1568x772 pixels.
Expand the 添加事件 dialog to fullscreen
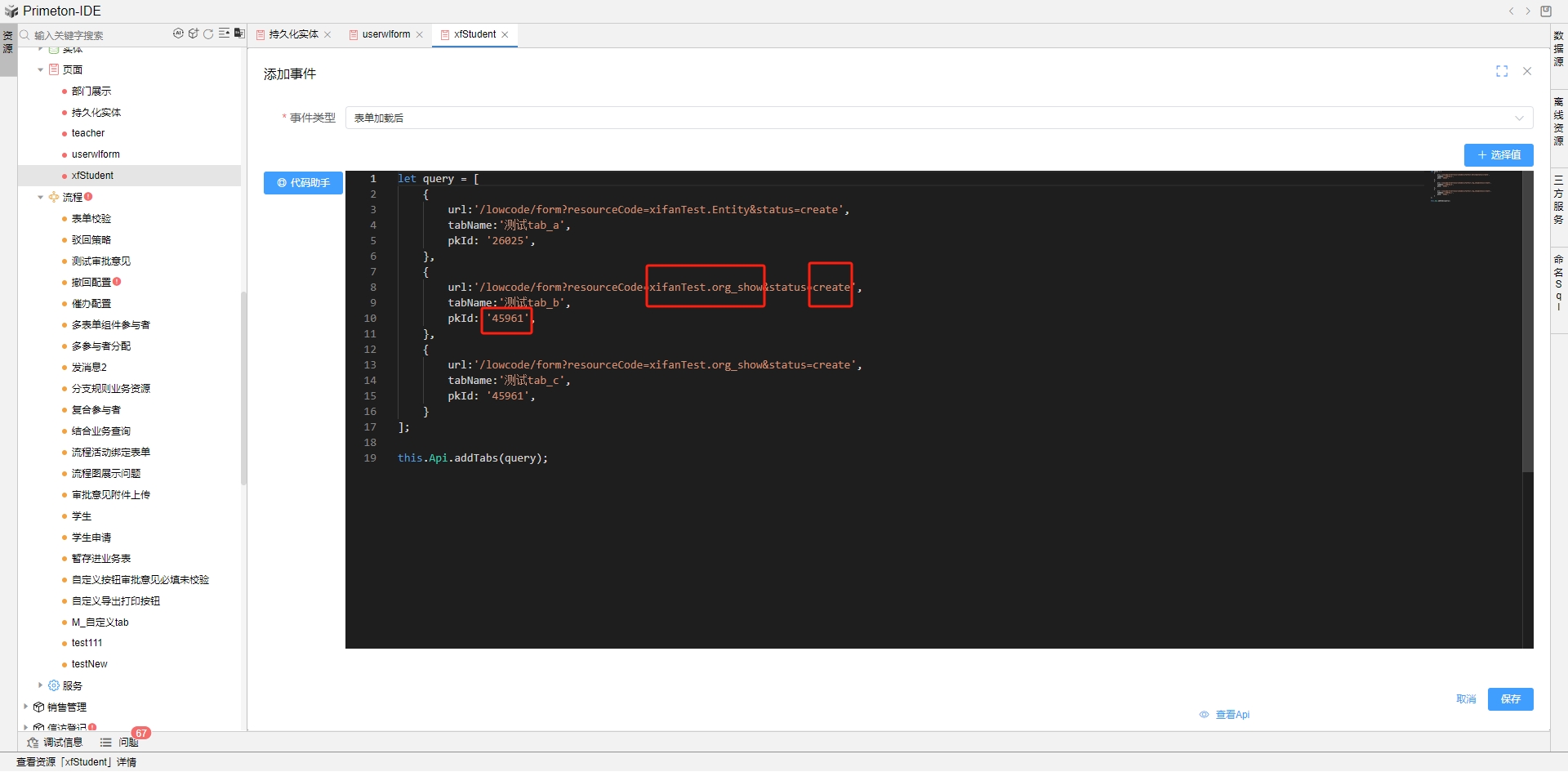pos(1502,71)
